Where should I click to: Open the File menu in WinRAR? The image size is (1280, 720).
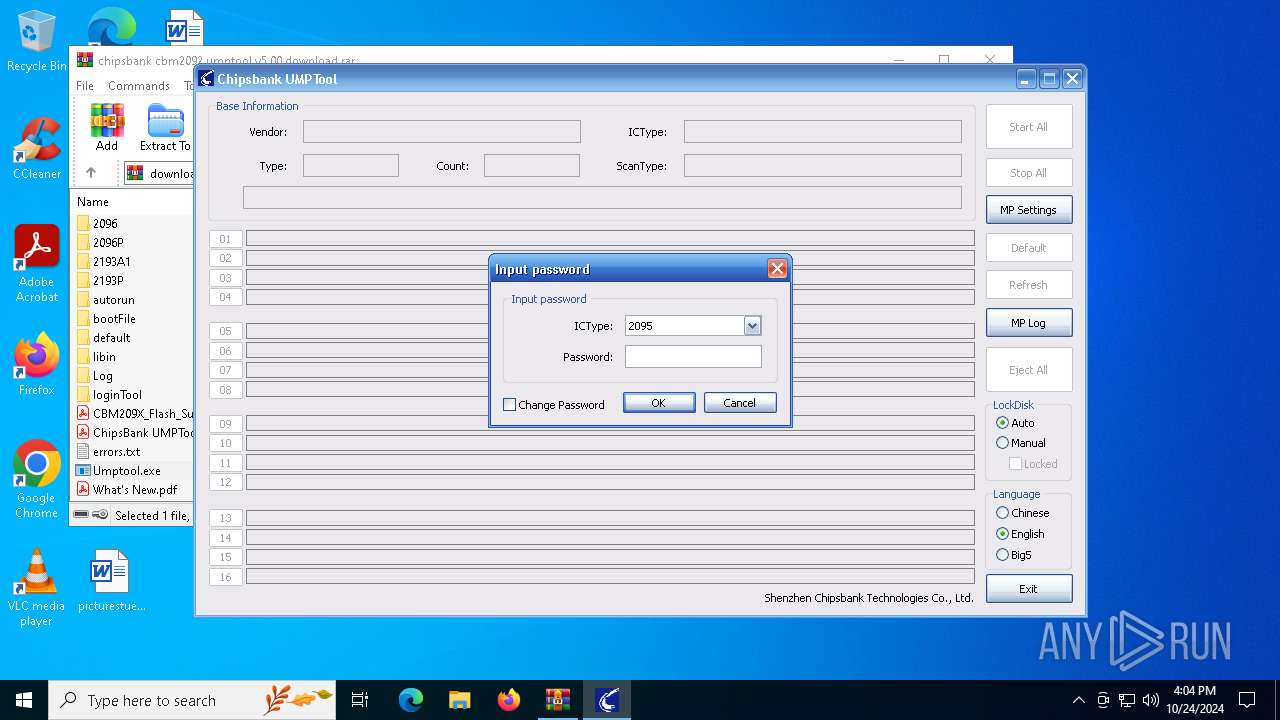click(85, 86)
